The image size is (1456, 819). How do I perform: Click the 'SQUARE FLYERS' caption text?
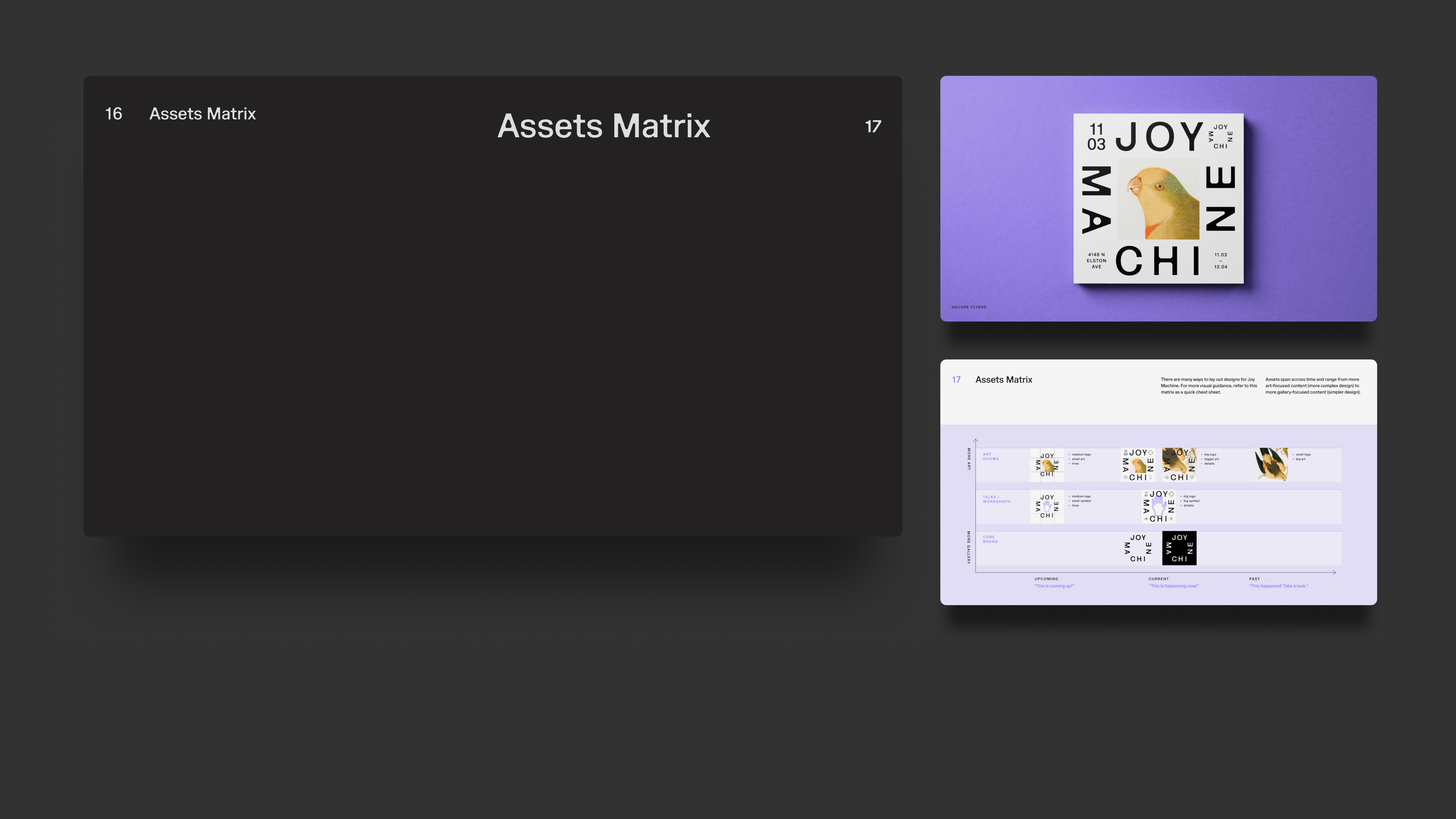tap(968, 307)
